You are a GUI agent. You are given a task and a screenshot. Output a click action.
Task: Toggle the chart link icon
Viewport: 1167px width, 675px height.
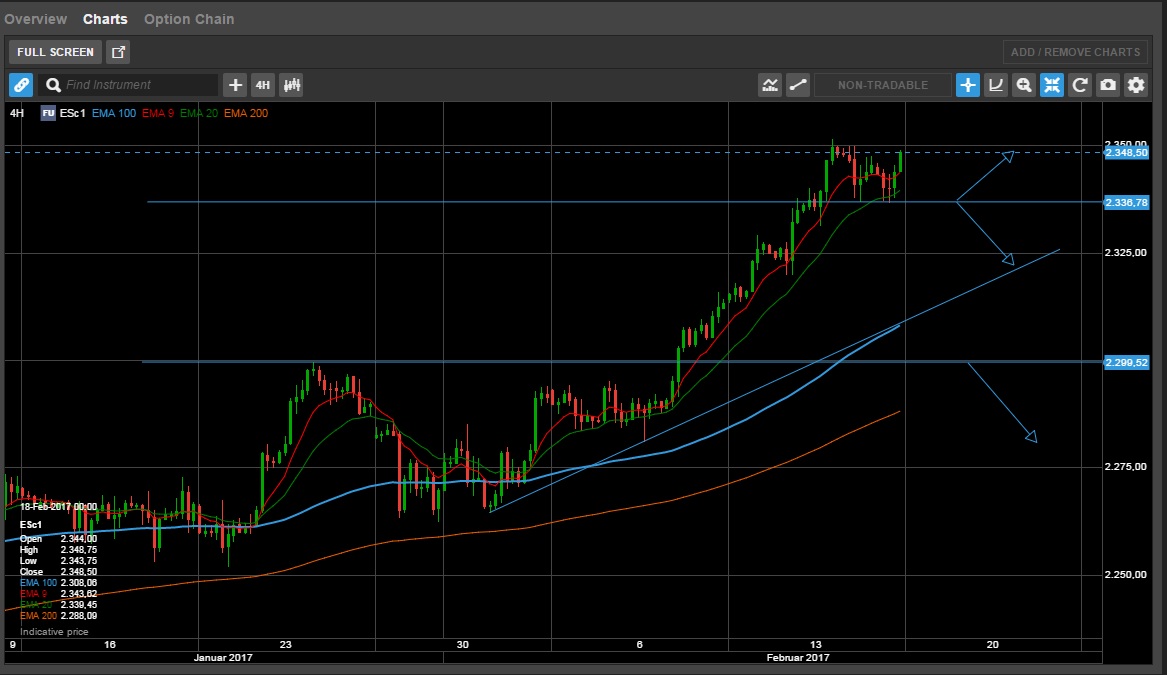(x=21, y=85)
